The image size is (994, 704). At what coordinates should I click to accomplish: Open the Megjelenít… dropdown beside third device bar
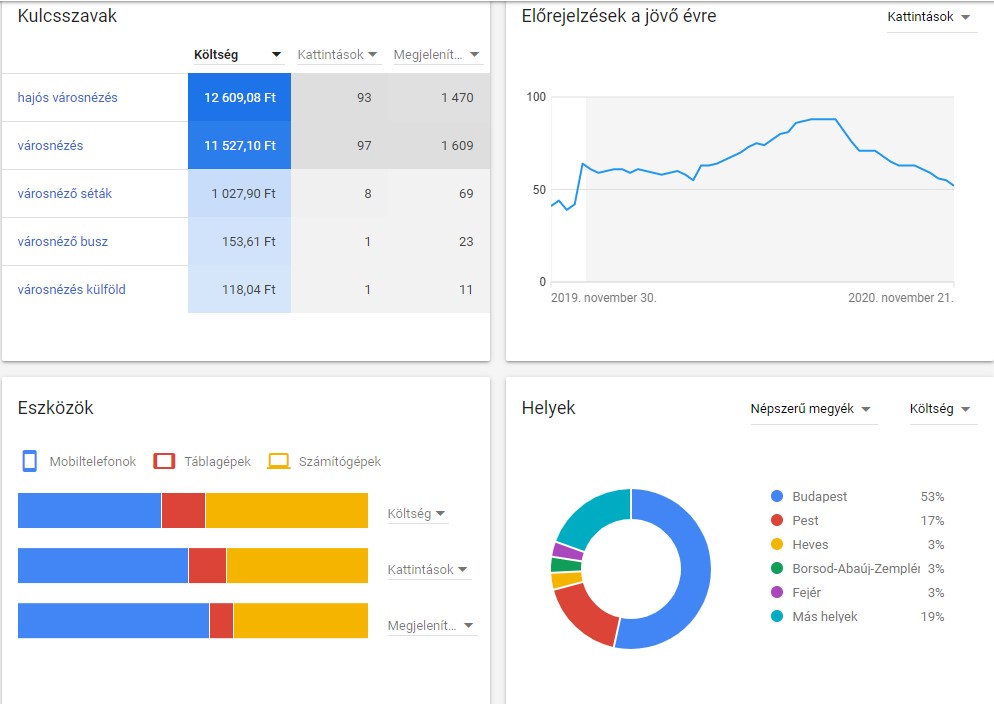point(430,625)
